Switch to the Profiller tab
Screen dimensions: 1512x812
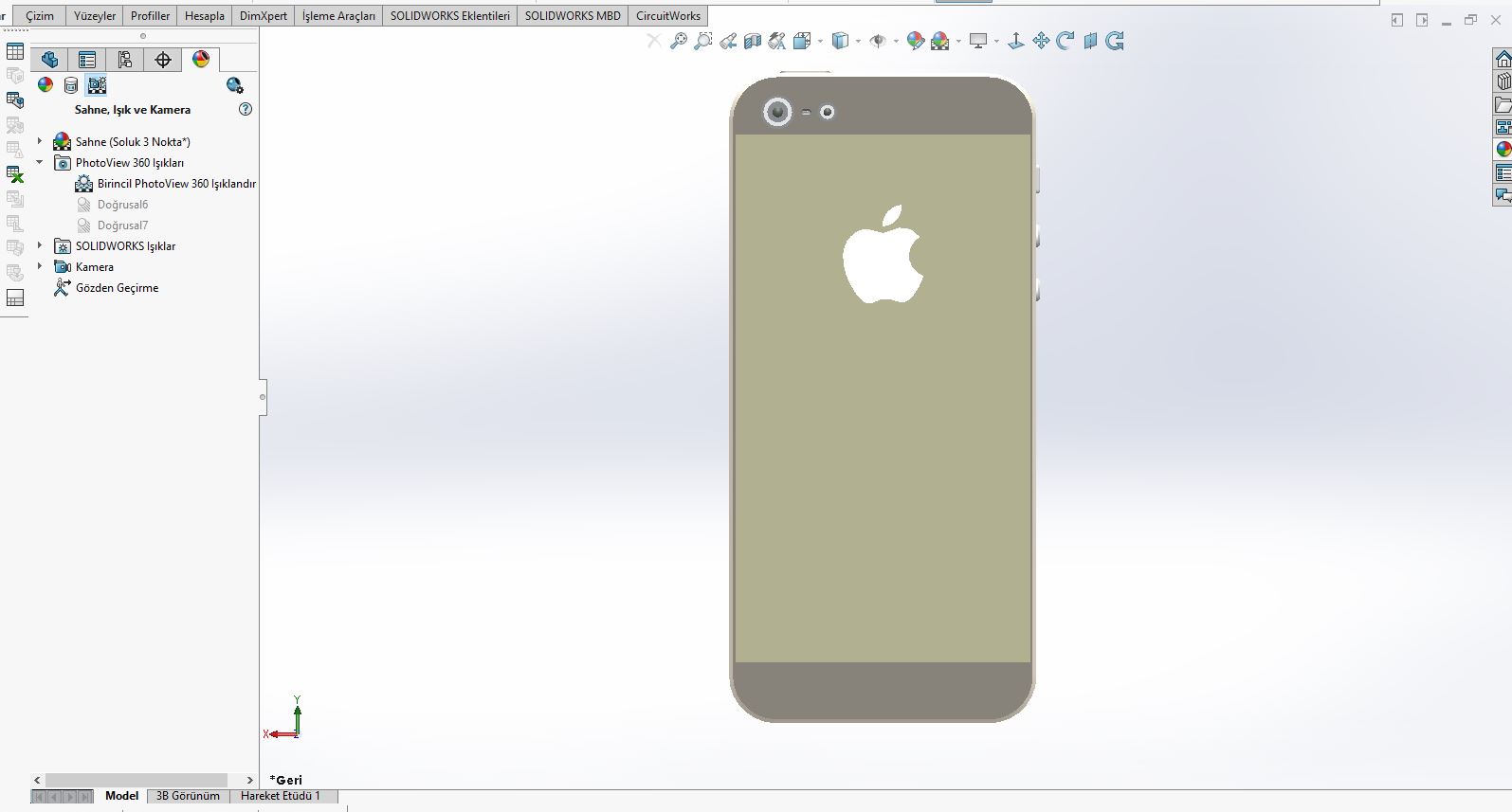150,16
